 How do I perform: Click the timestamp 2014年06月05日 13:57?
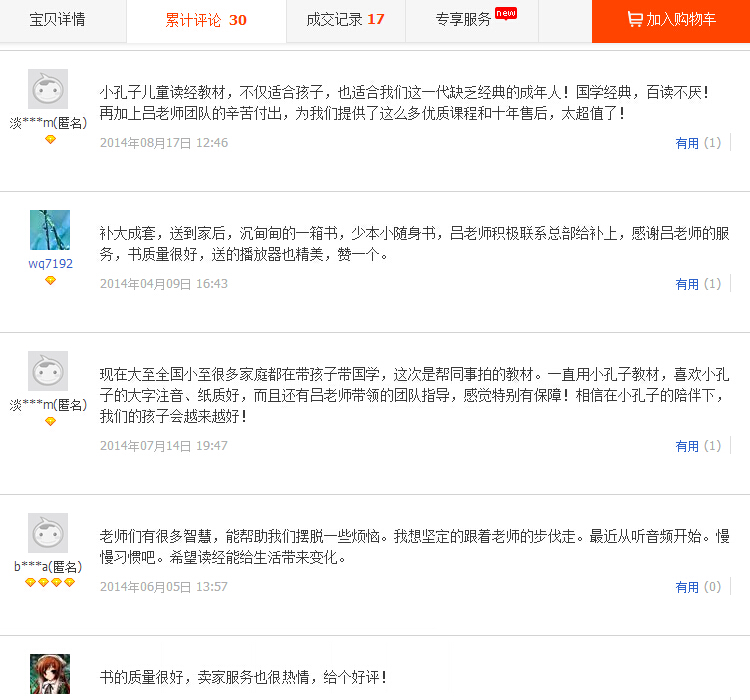click(164, 587)
